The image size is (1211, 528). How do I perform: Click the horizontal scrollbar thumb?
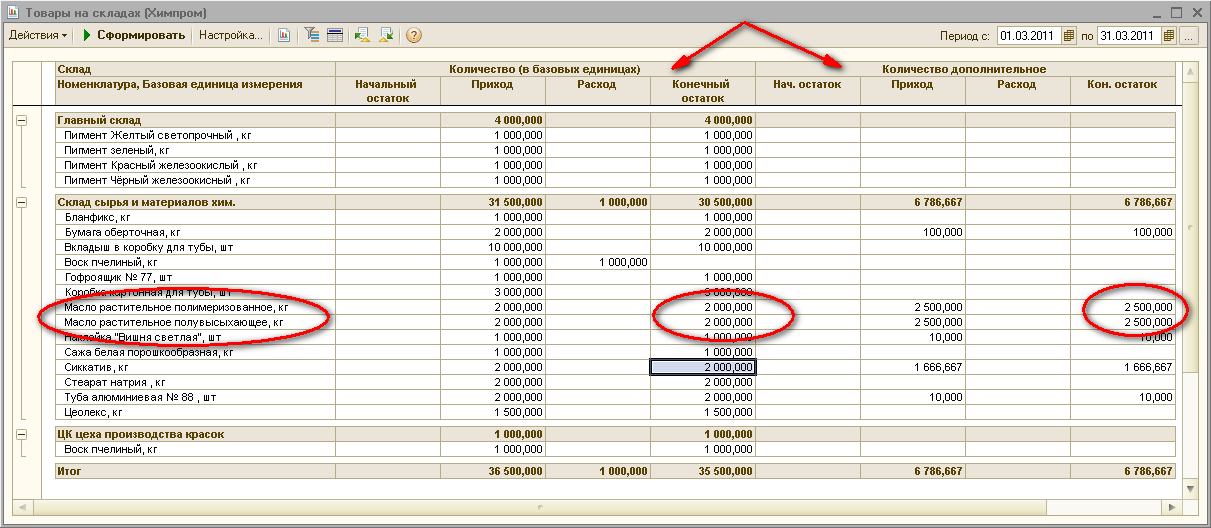[x=540, y=507]
